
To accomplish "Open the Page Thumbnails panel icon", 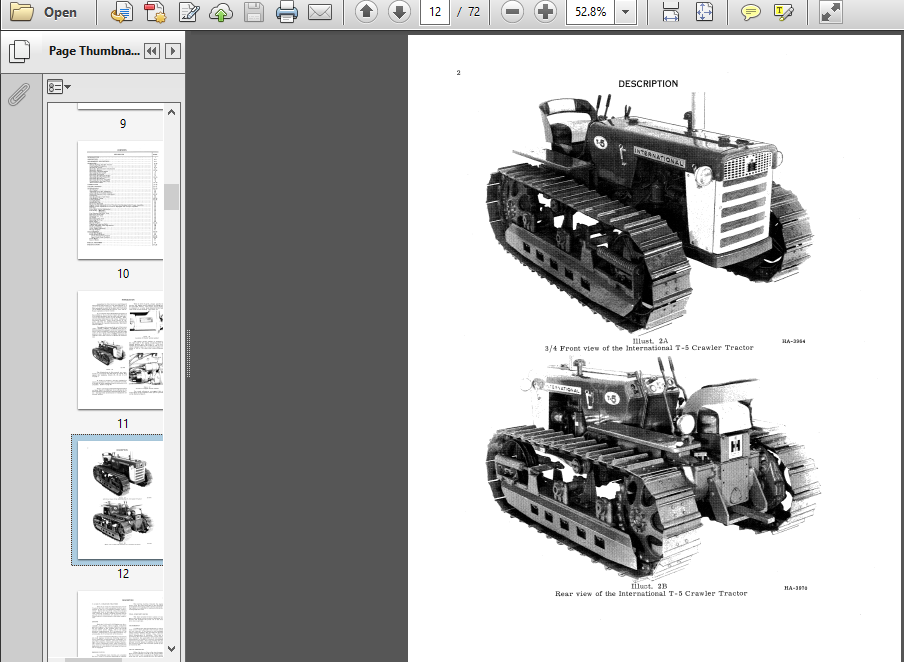I will pos(20,51).
